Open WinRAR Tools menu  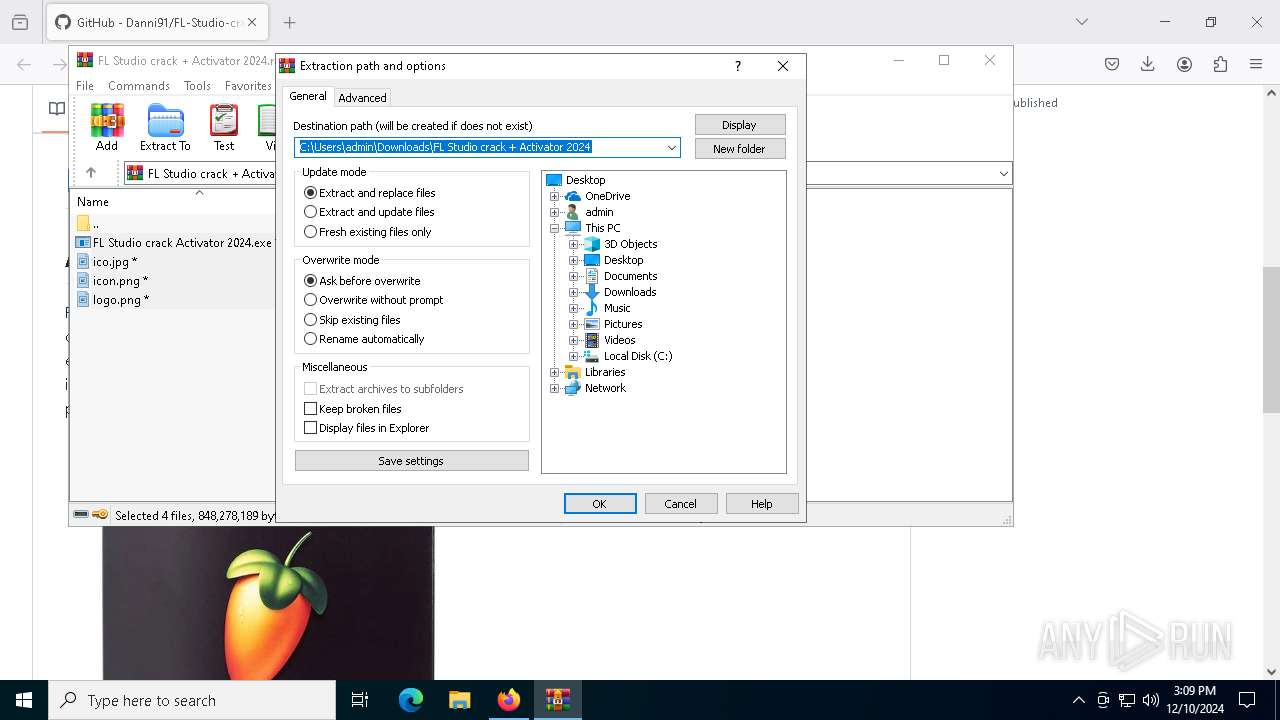click(x=197, y=86)
